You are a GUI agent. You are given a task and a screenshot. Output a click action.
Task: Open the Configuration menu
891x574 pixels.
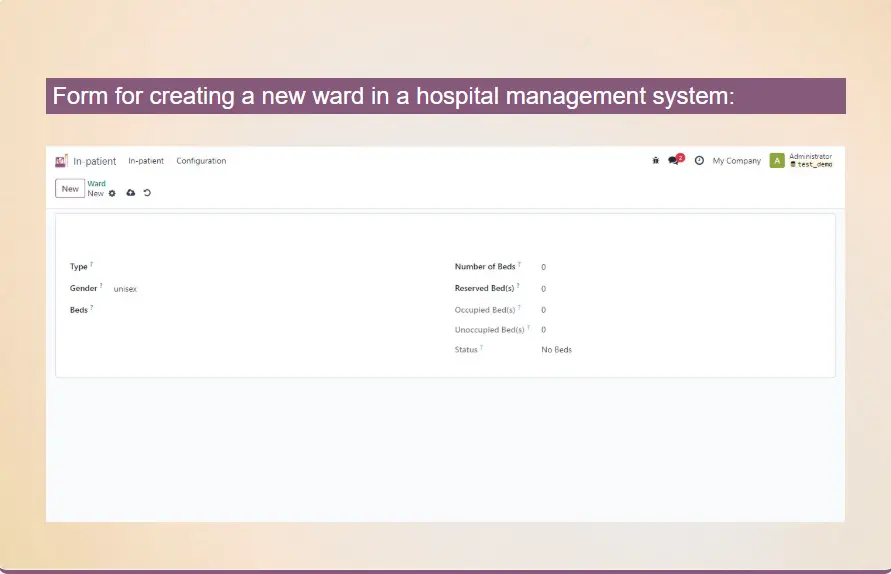[201, 161]
